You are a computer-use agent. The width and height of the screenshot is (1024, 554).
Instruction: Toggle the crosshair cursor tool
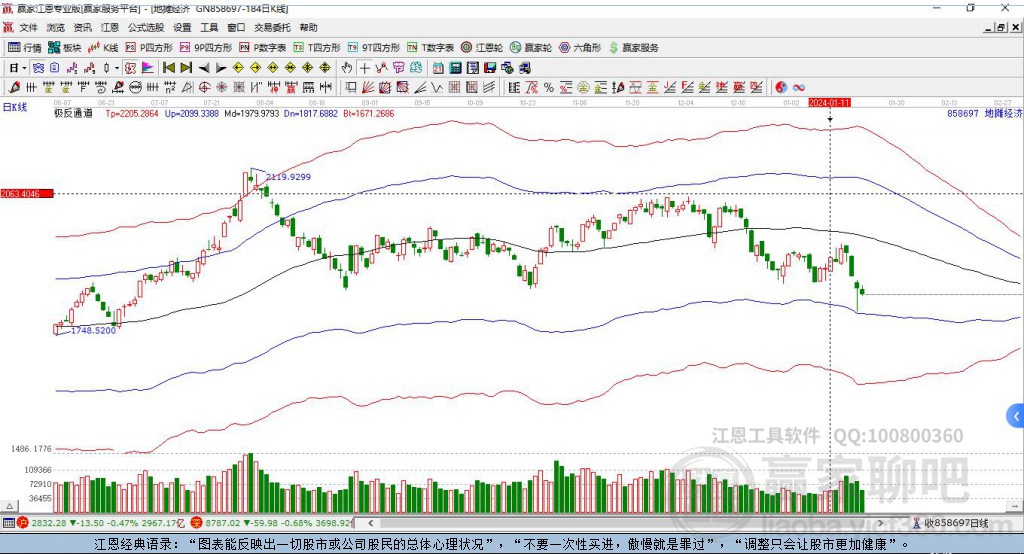(x=364, y=68)
